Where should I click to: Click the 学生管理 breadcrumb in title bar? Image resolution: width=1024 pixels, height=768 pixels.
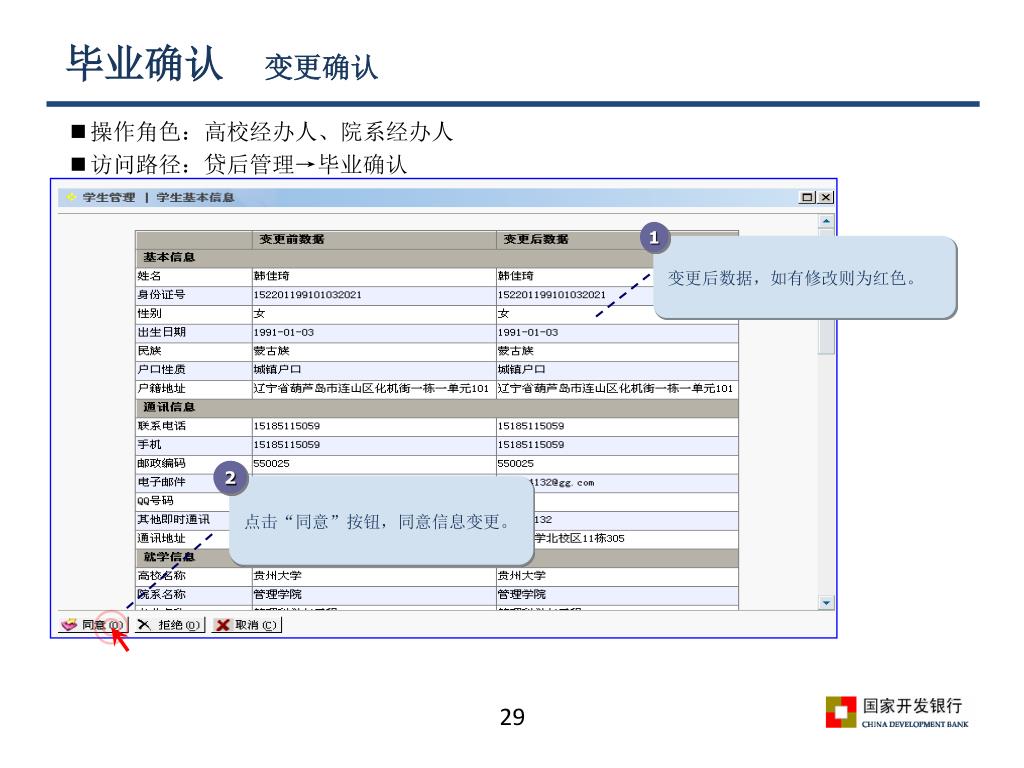(x=109, y=197)
